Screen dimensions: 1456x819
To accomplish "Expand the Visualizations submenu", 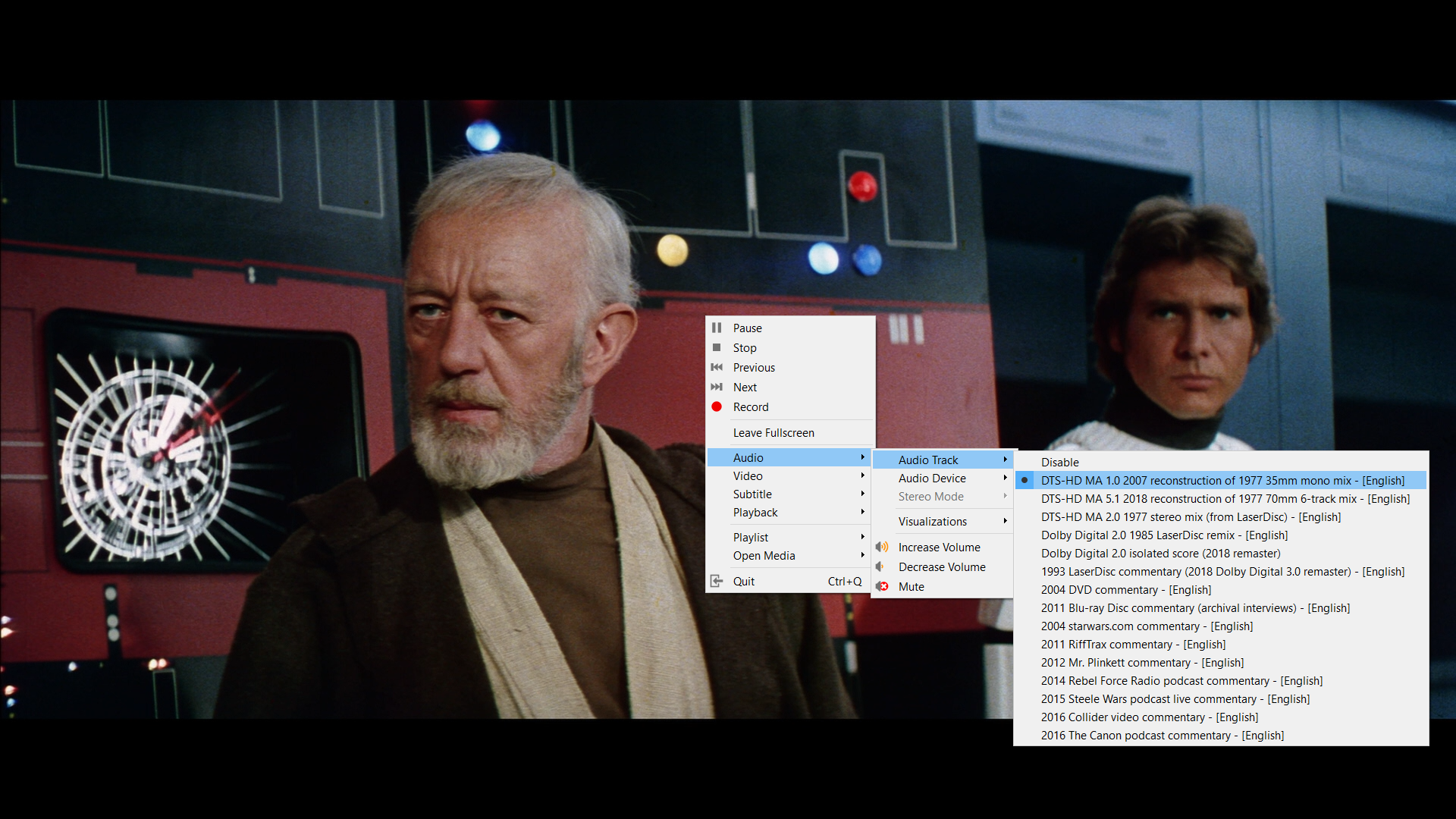I will [x=942, y=521].
